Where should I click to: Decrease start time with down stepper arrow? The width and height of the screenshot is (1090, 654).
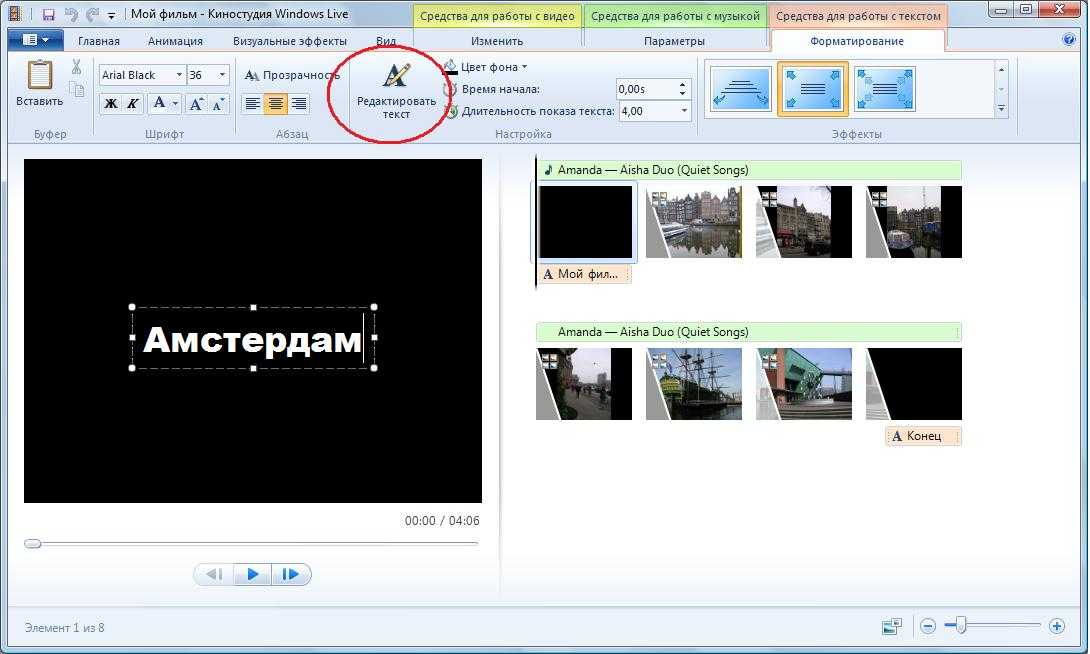click(x=683, y=94)
